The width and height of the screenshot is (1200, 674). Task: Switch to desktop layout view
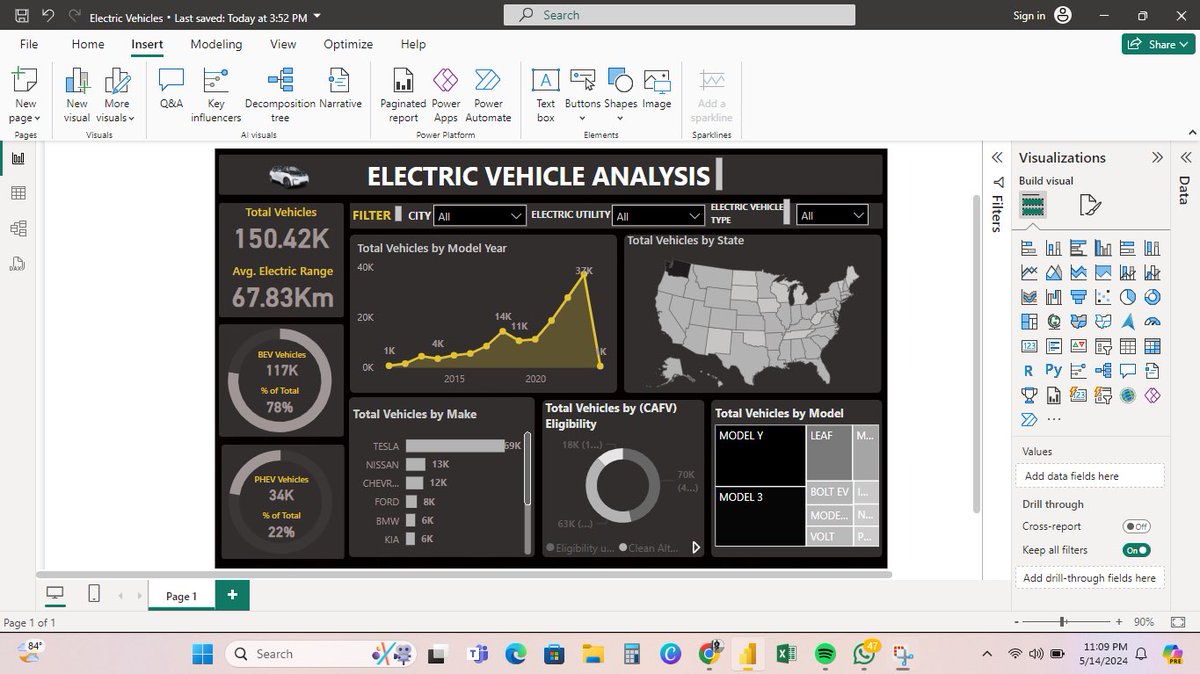coord(55,595)
